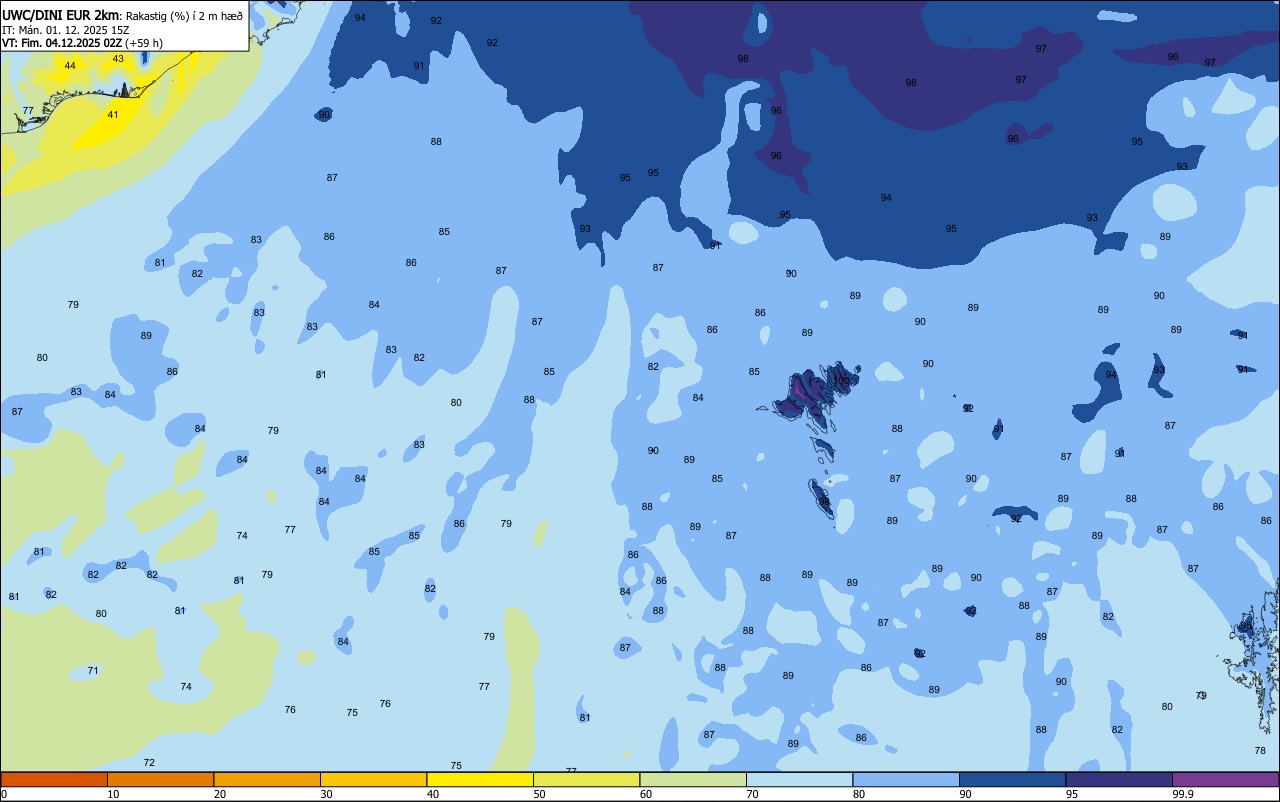Click the humidity value 41 in yellow area
This screenshot has height=802, width=1280.
[x=113, y=114]
